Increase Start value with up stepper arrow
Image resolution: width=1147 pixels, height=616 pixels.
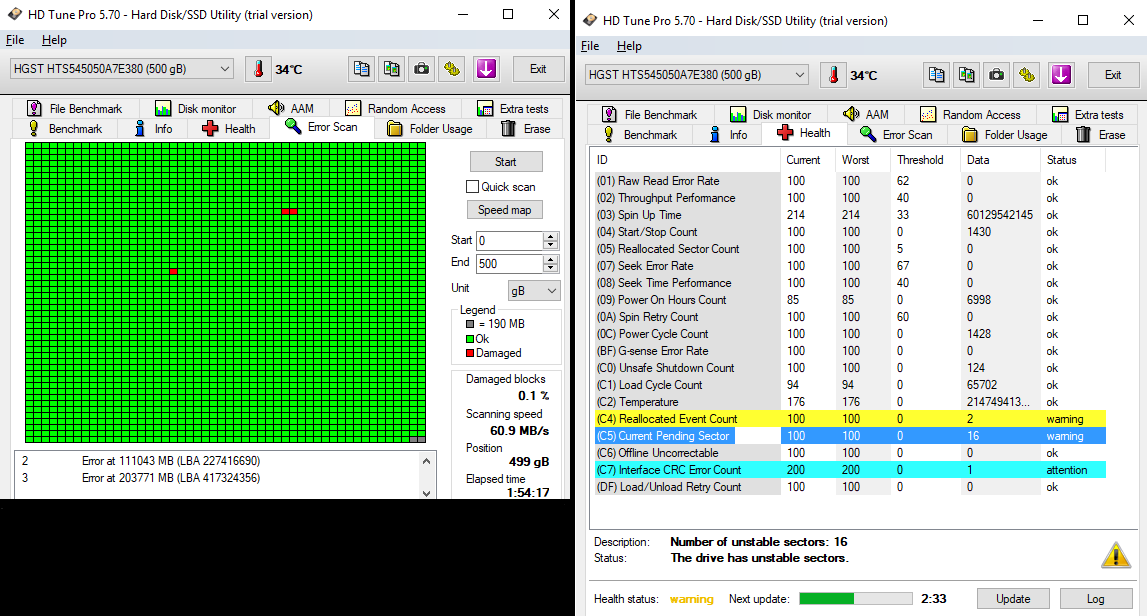[x=551, y=236]
